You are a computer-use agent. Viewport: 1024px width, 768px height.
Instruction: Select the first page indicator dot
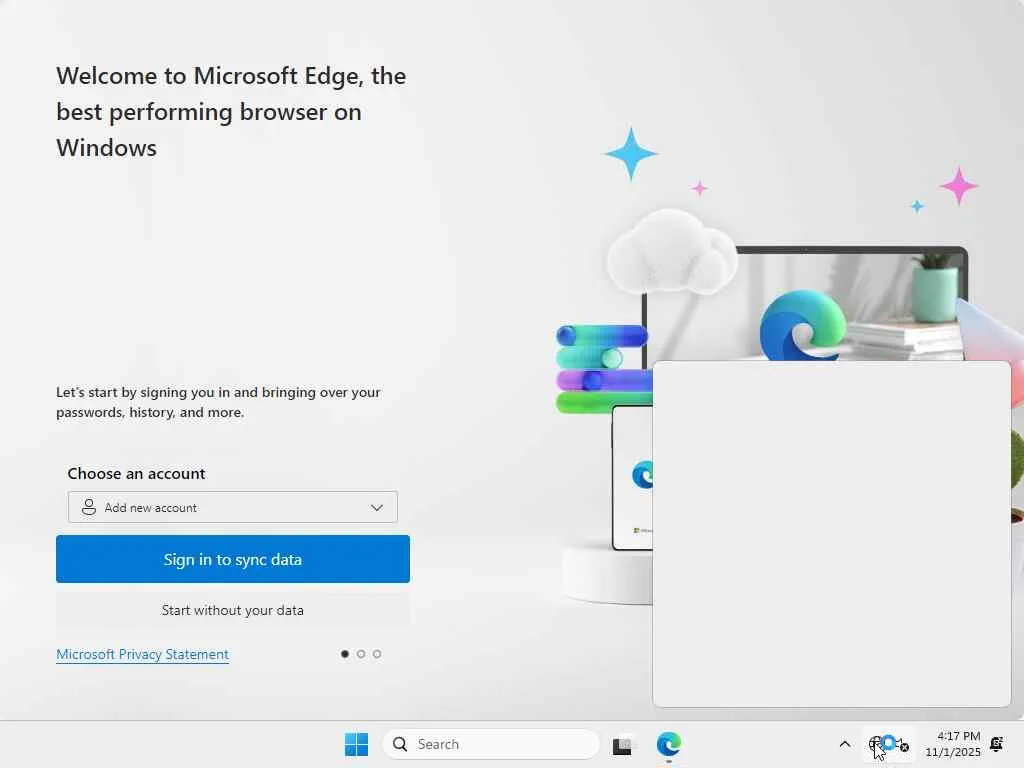345,654
